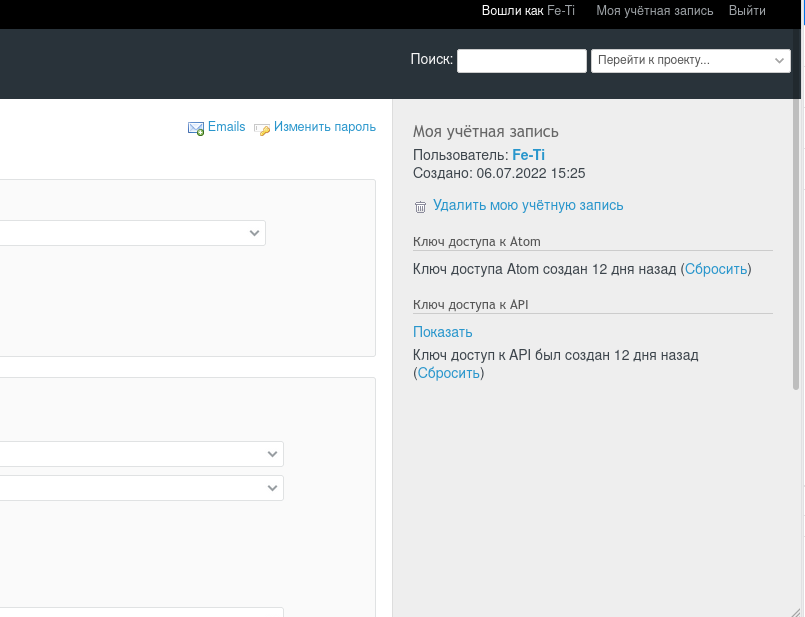
Task: Reset the Atom access key via Сбросить
Action: tap(715, 269)
